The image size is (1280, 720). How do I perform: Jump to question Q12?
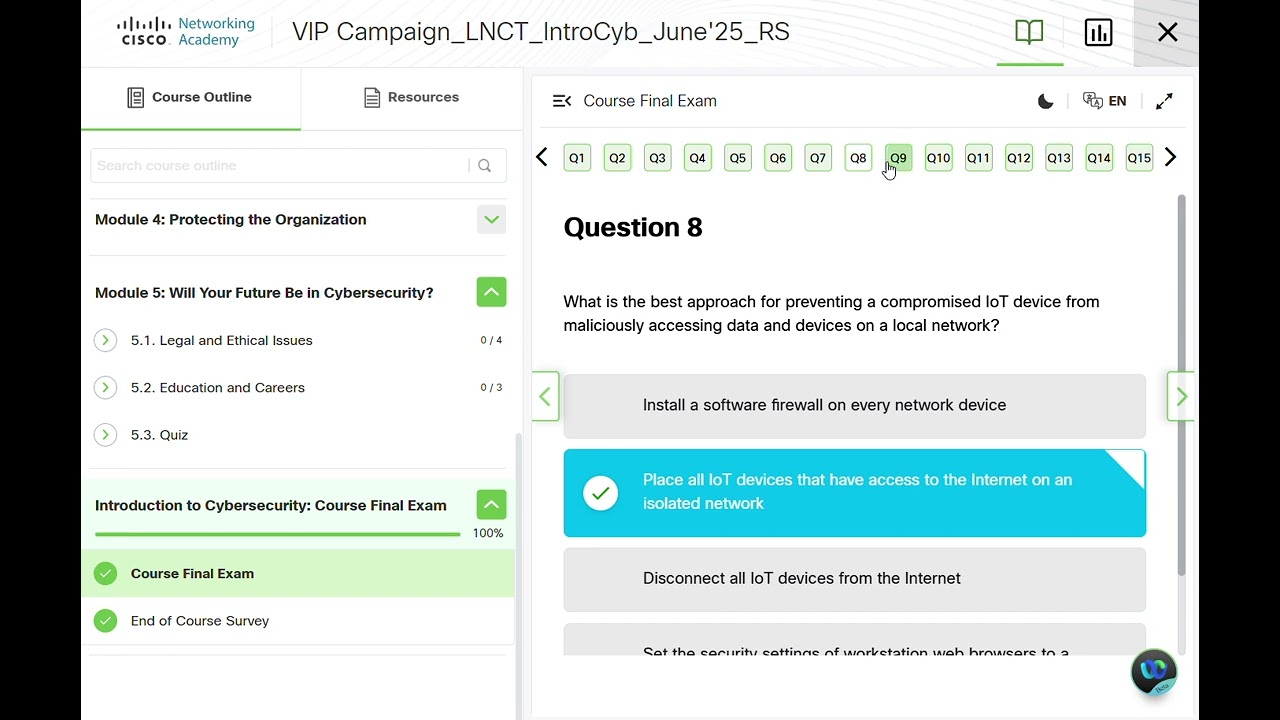coord(1018,158)
